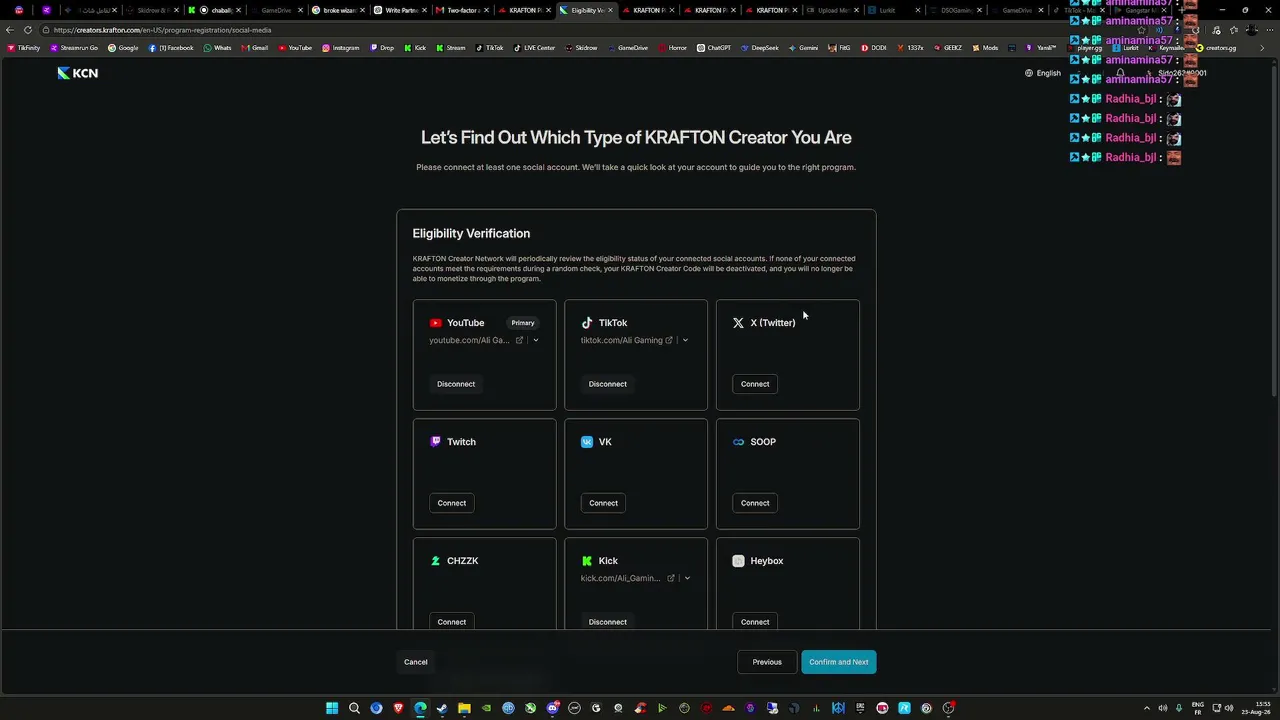This screenshot has width=1280, height=720.
Task: Click the CHZZK logo icon in its card
Action: coord(435,561)
